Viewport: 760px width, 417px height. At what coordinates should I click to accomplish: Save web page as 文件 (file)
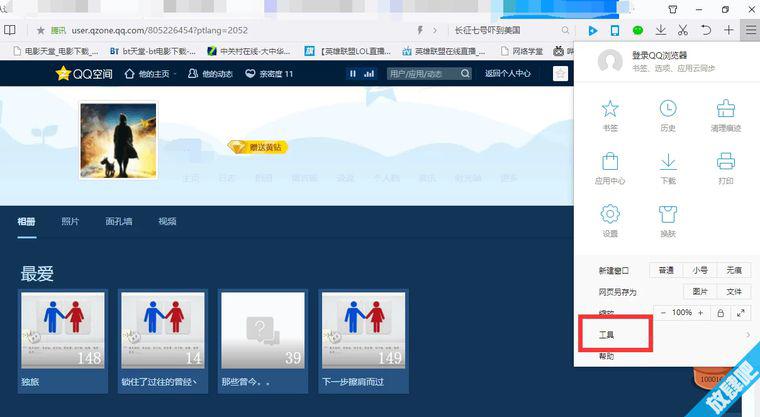pyautogui.click(x=734, y=291)
